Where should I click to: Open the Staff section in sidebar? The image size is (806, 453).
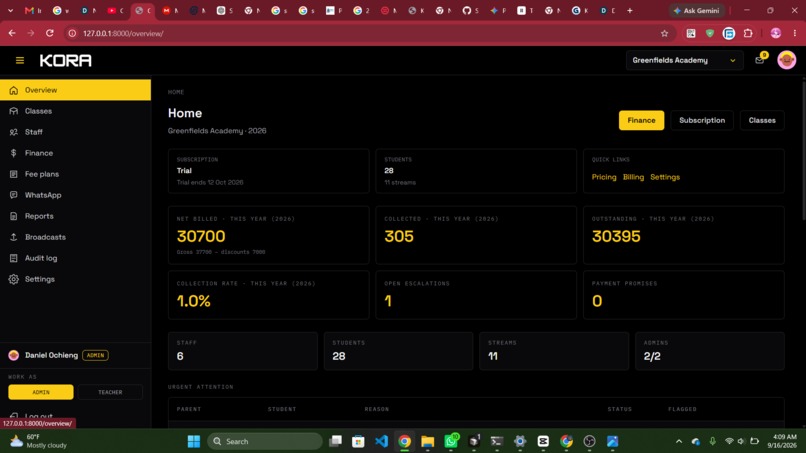point(75,132)
